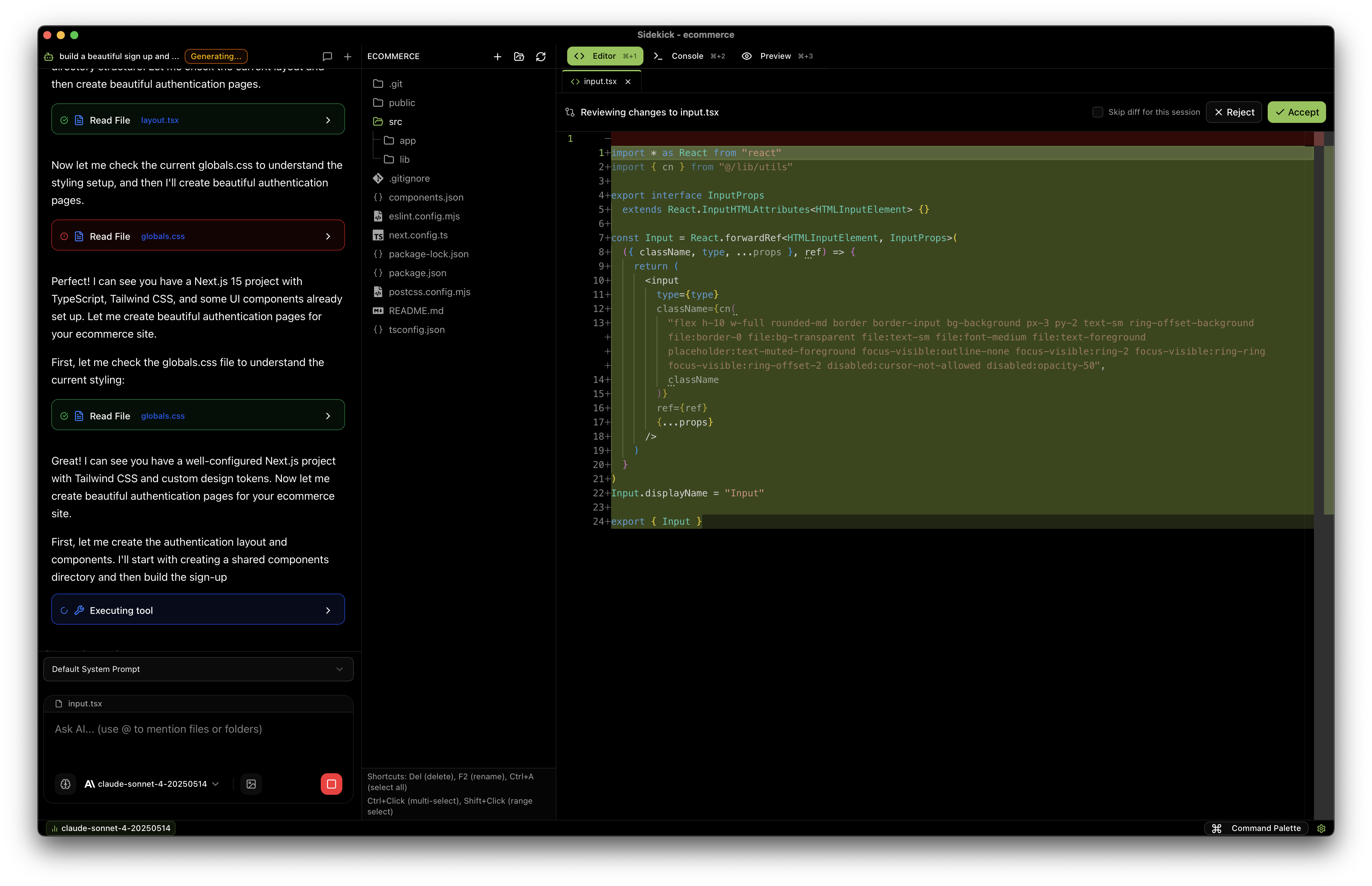Accept the changes to input.tsx
The width and height of the screenshot is (1372, 886).
1297,112
